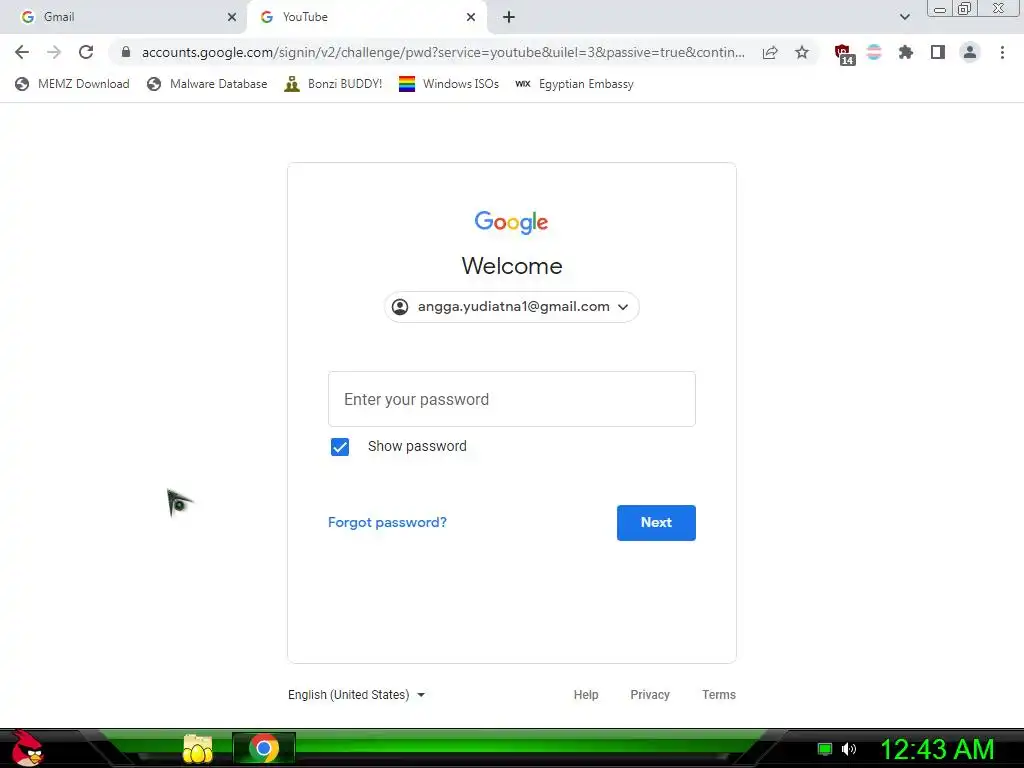Open Chrome's three-dot menu
The width and height of the screenshot is (1024, 768).
click(x=1002, y=52)
